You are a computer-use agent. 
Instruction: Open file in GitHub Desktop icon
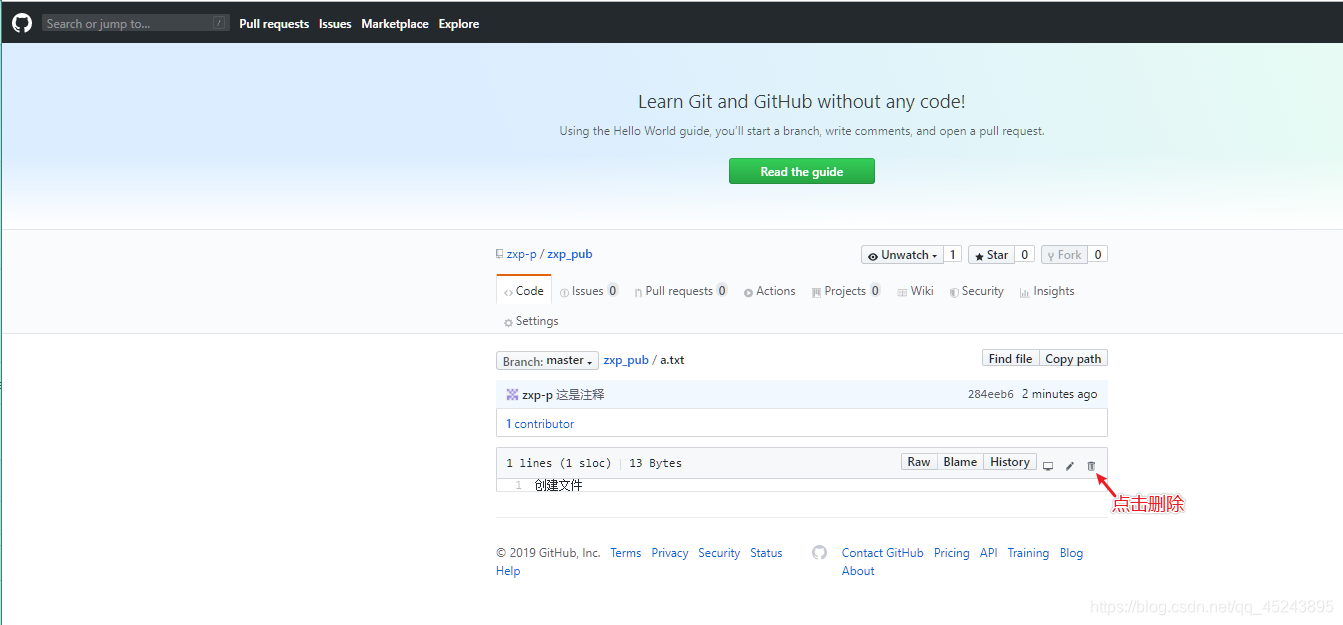pyautogui.click(x=1048, y=466)
